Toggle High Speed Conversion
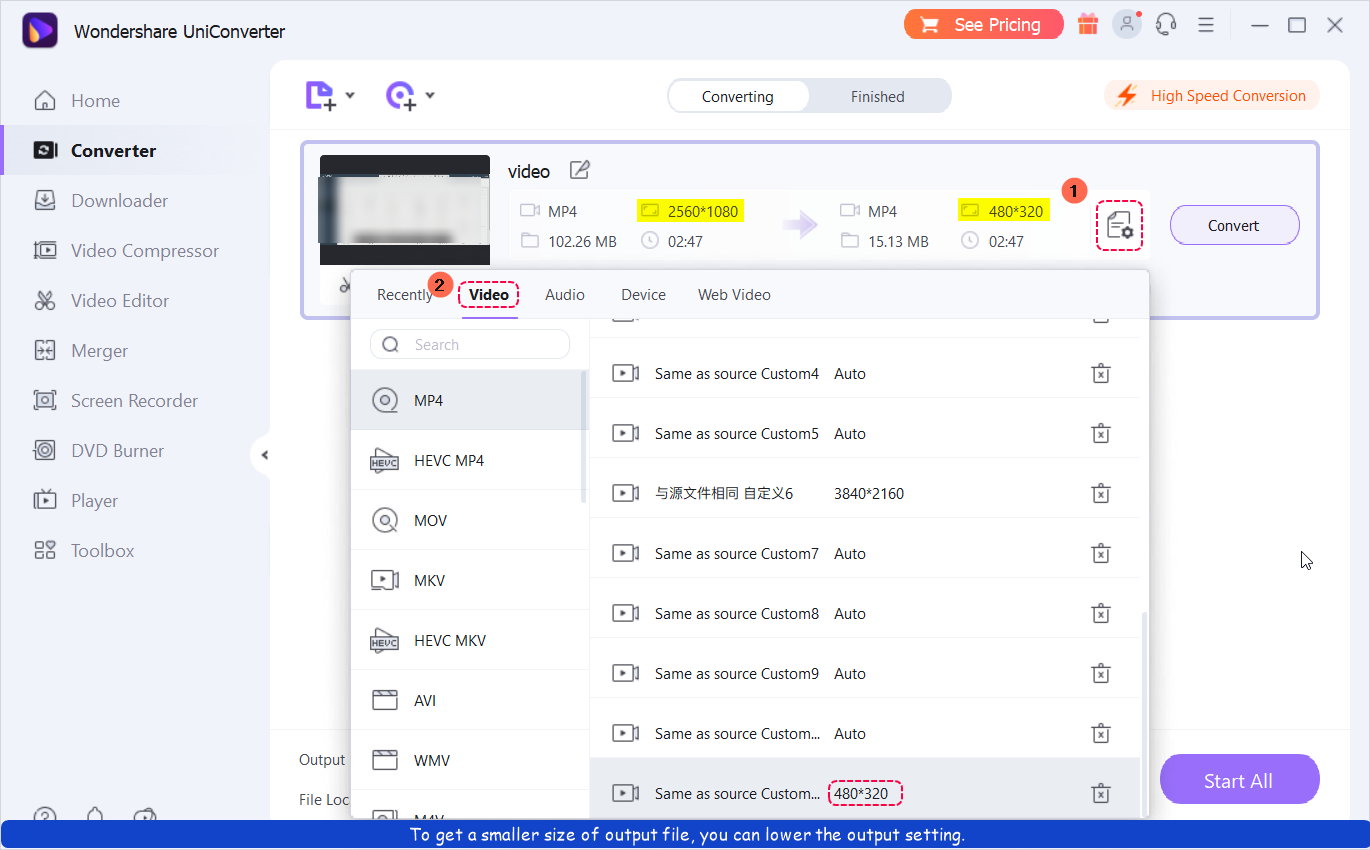The height and width of the screenshot is (850, 1370). coord(1212,96)
